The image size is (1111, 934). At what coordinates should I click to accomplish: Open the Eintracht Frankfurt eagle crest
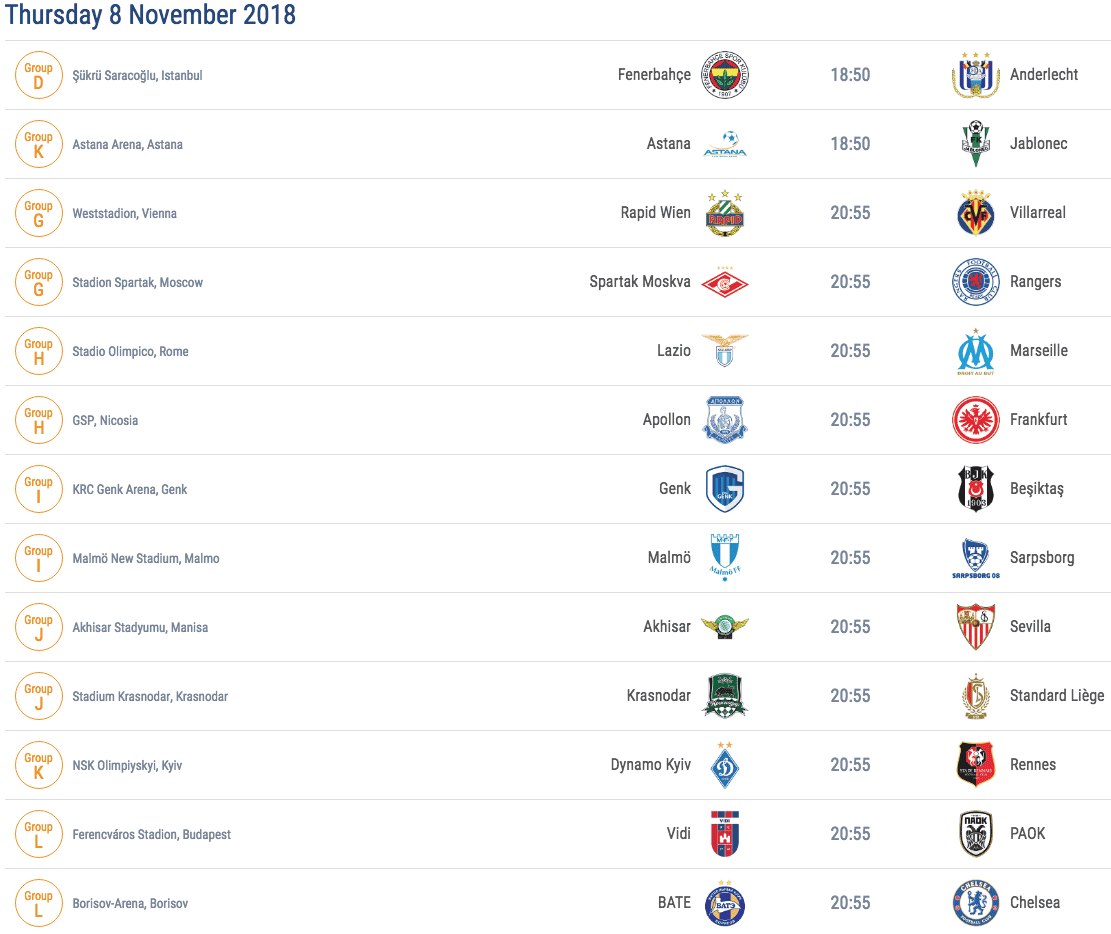click(976, 420)
